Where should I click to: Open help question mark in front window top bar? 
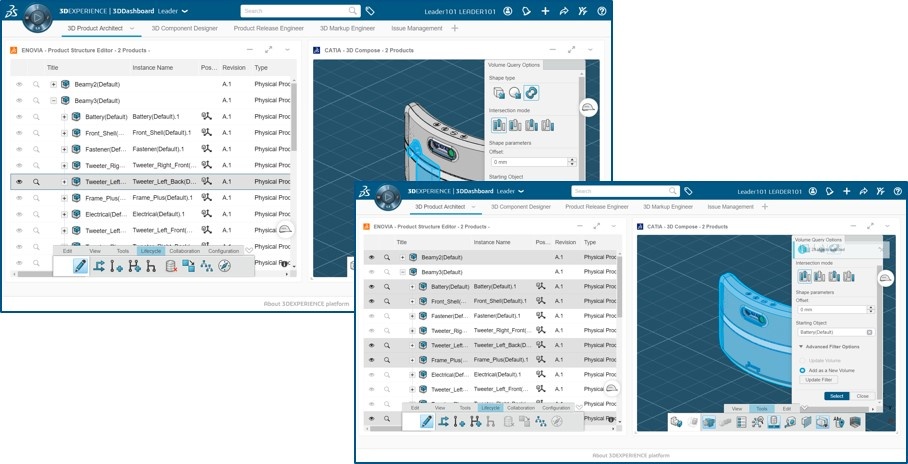click(897, 191)
